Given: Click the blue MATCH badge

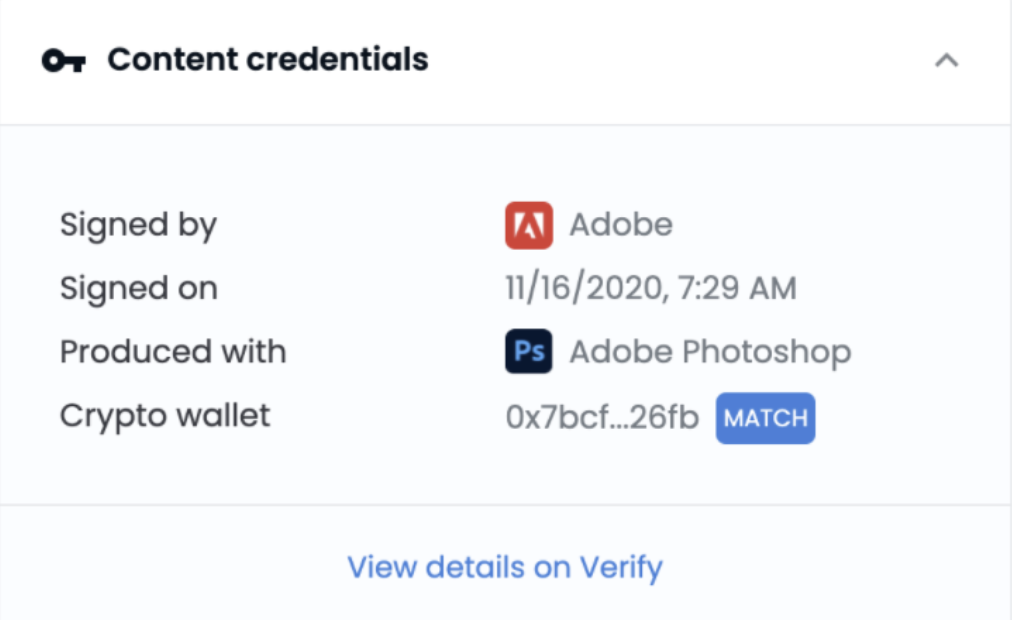Looking at the screenshot, I should (765, 418).
